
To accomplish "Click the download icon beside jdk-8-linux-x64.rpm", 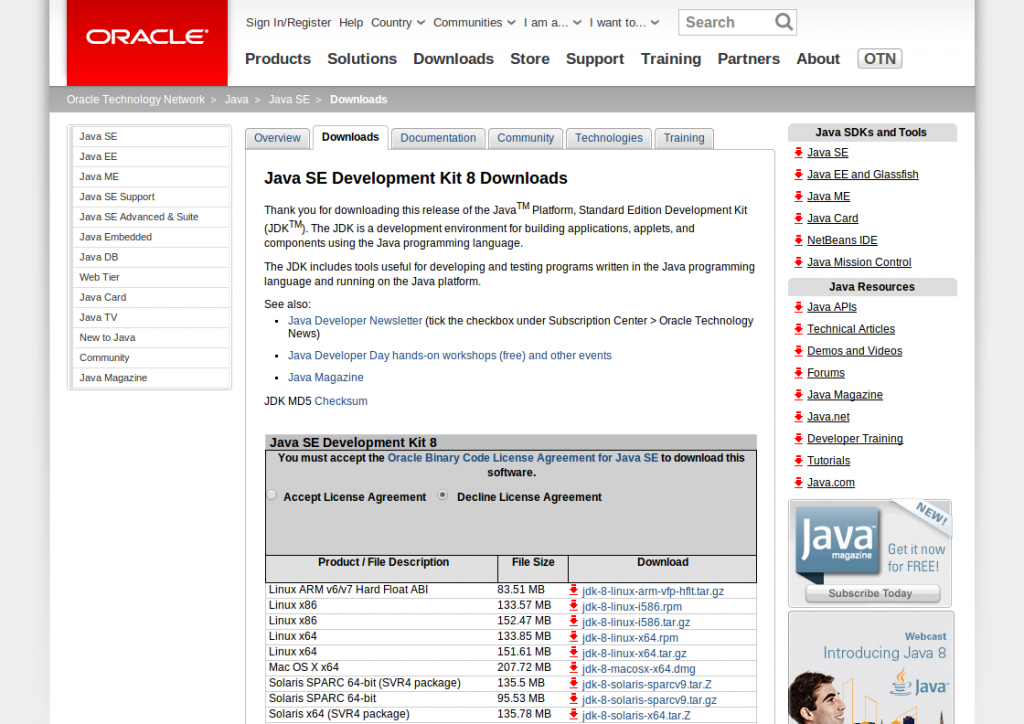I will (573, 636).
